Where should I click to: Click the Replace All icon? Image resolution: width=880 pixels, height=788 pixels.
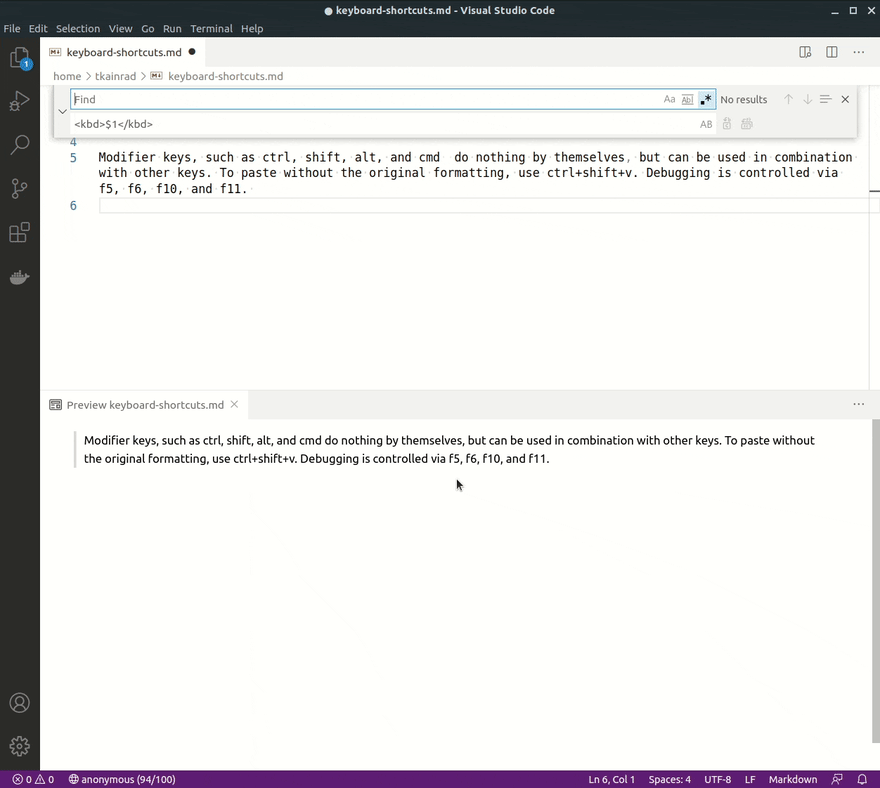click(746, 124)
